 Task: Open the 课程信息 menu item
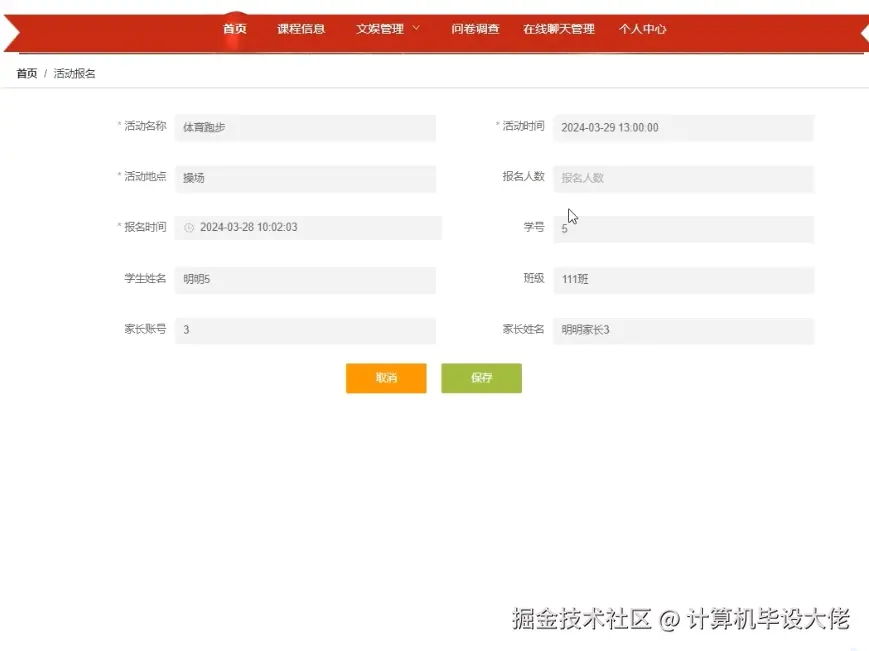point(302,29)
